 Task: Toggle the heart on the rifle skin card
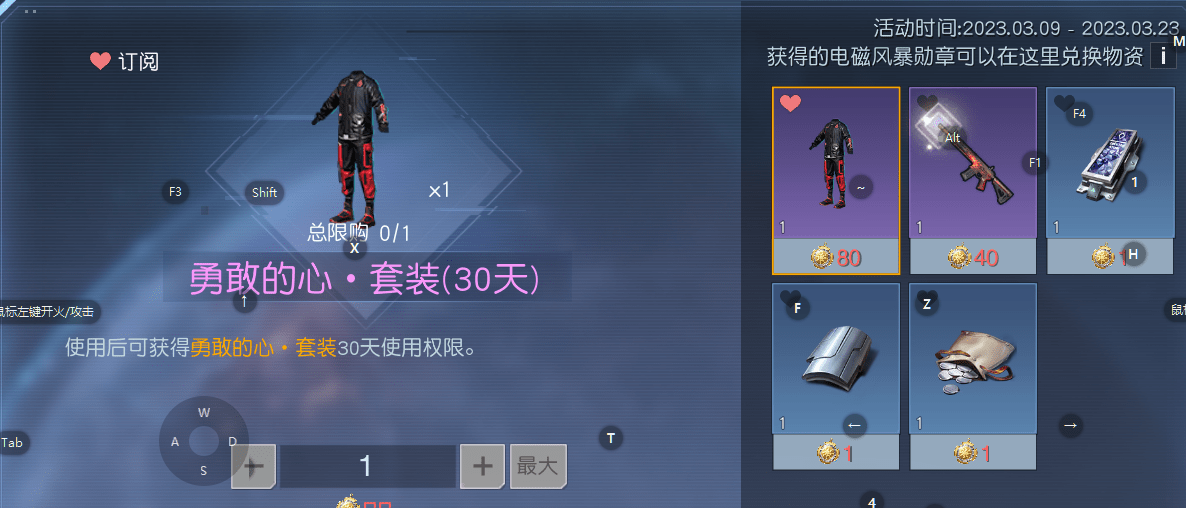927,104
